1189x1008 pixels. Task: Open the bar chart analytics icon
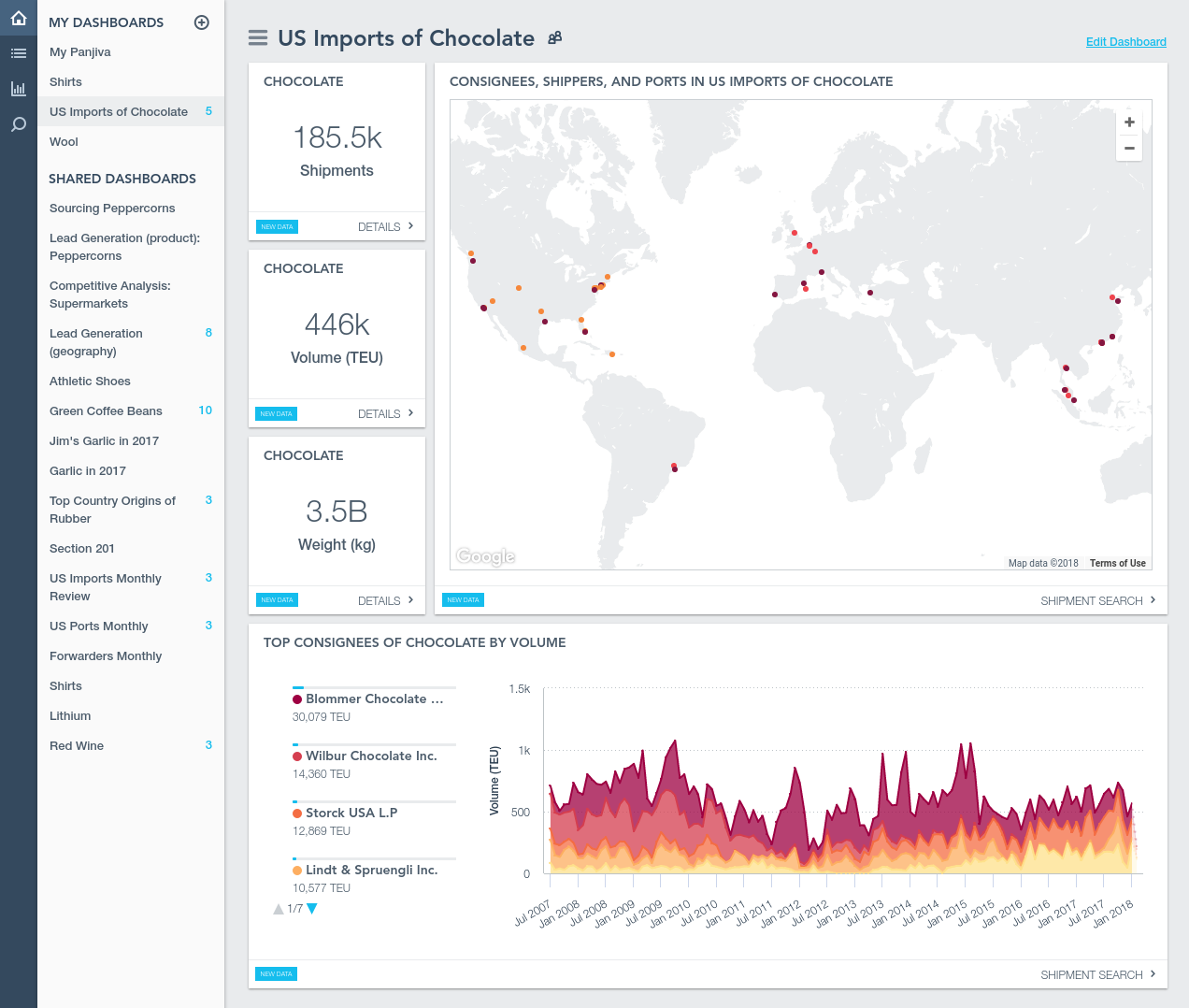[x=18, y=89]
